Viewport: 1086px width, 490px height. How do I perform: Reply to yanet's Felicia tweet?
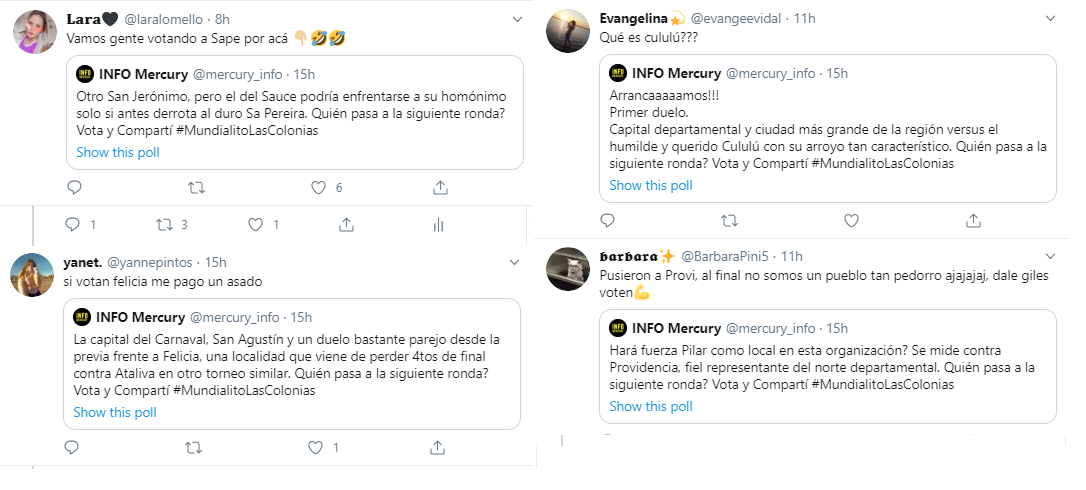click(x=72, y=447)
